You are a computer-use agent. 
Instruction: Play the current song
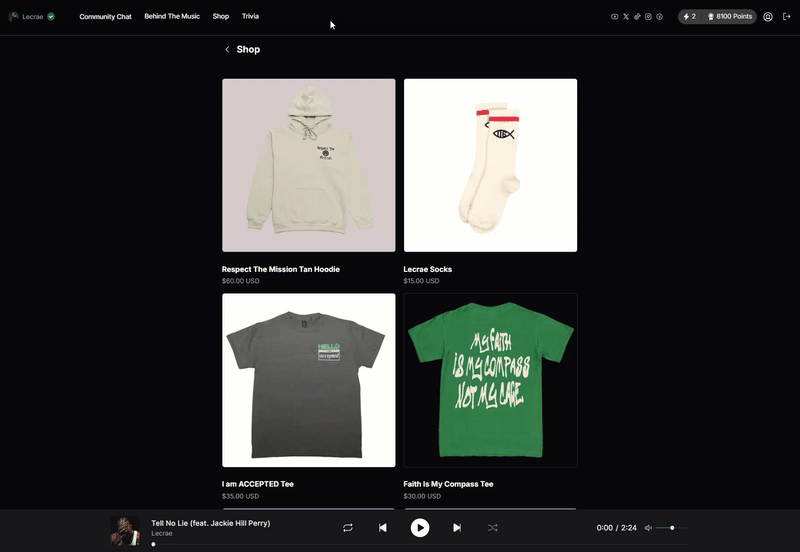pos(420,528)
